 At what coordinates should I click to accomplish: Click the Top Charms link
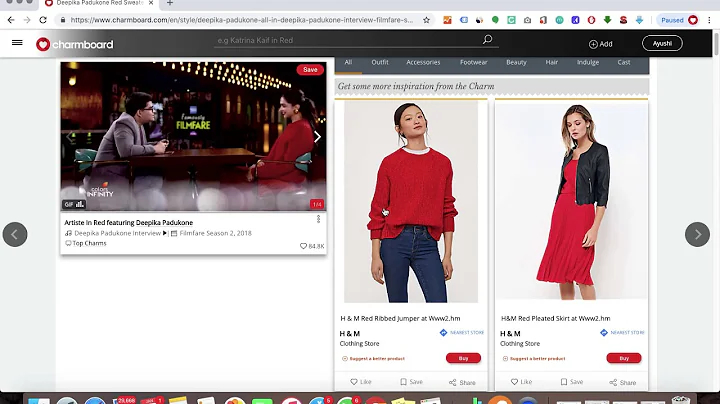pos(89,243)
